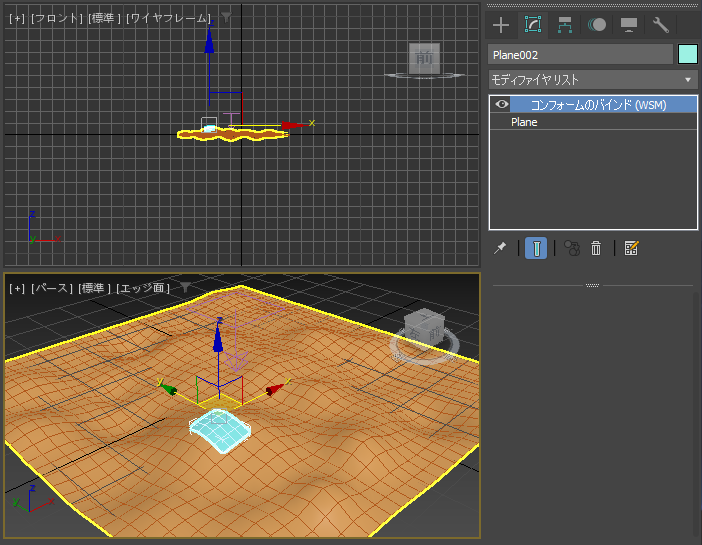Click the [+] menu in front viewport

tap(17, 18)
